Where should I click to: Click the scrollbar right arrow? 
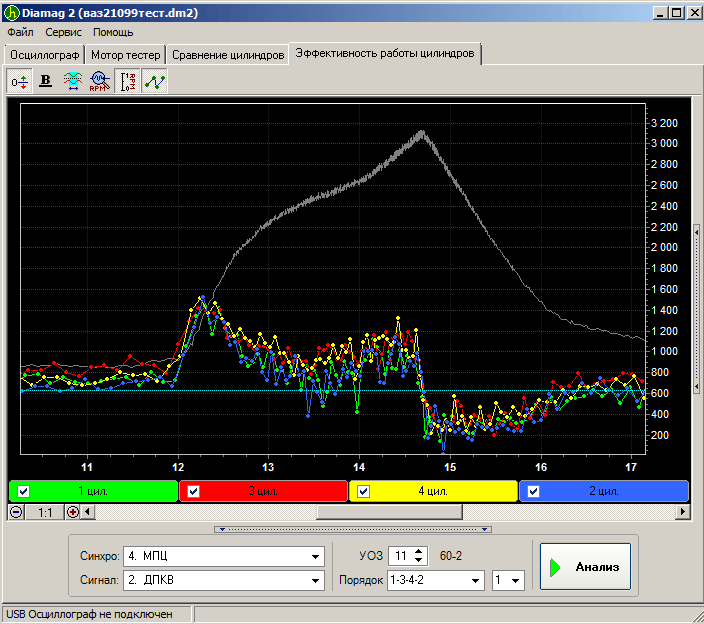[x=683, y=512]
